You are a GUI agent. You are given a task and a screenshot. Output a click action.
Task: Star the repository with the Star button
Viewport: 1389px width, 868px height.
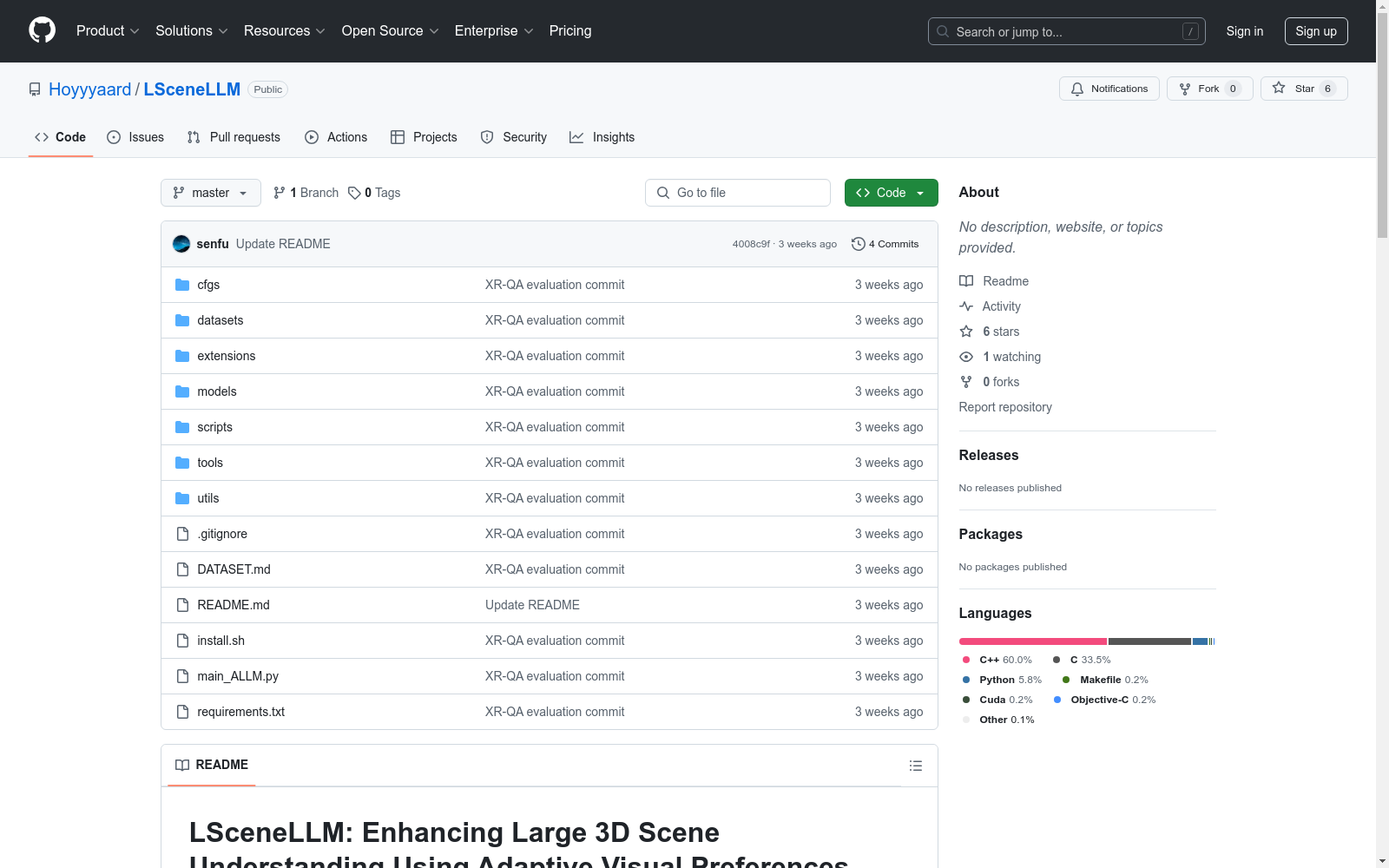[1304, 89]
